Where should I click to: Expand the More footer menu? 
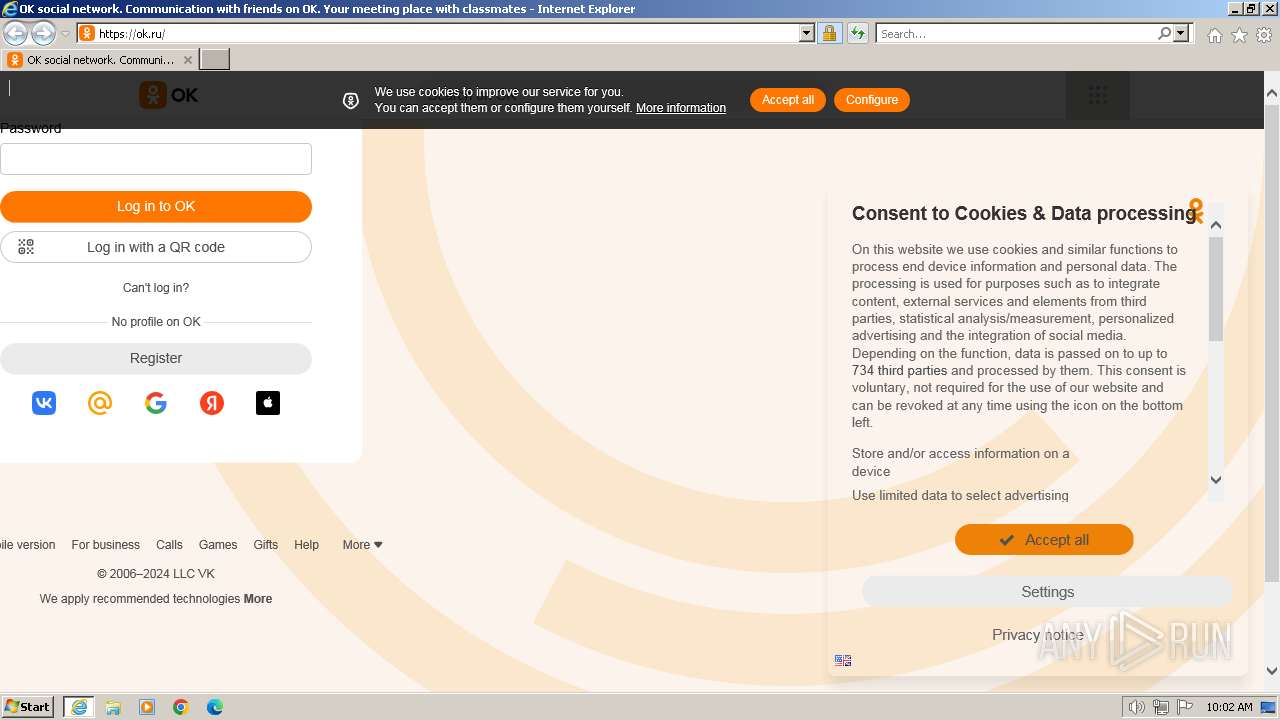pyautogui.click(x=362, y=545)
